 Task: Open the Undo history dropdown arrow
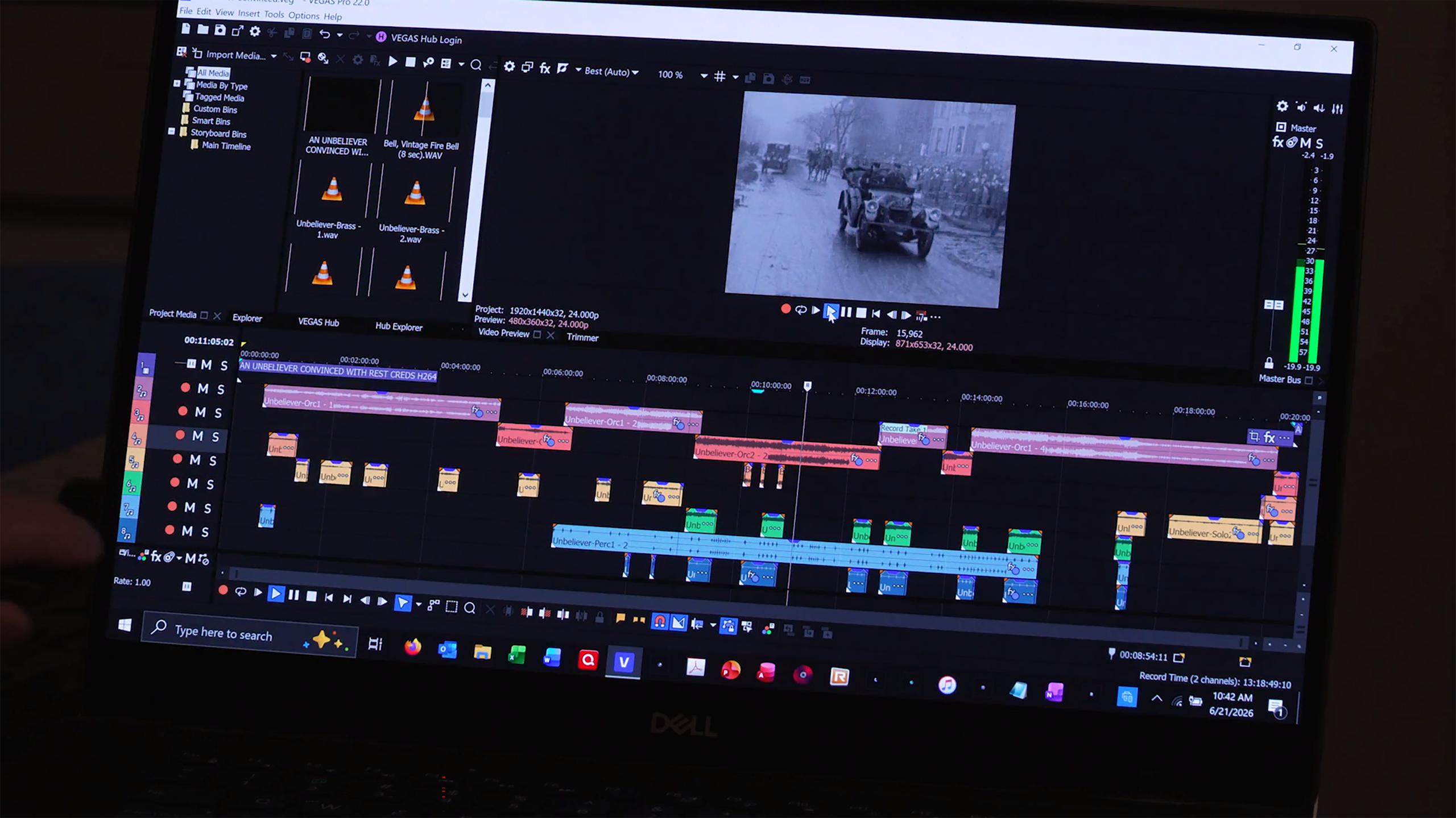point(340,35)
